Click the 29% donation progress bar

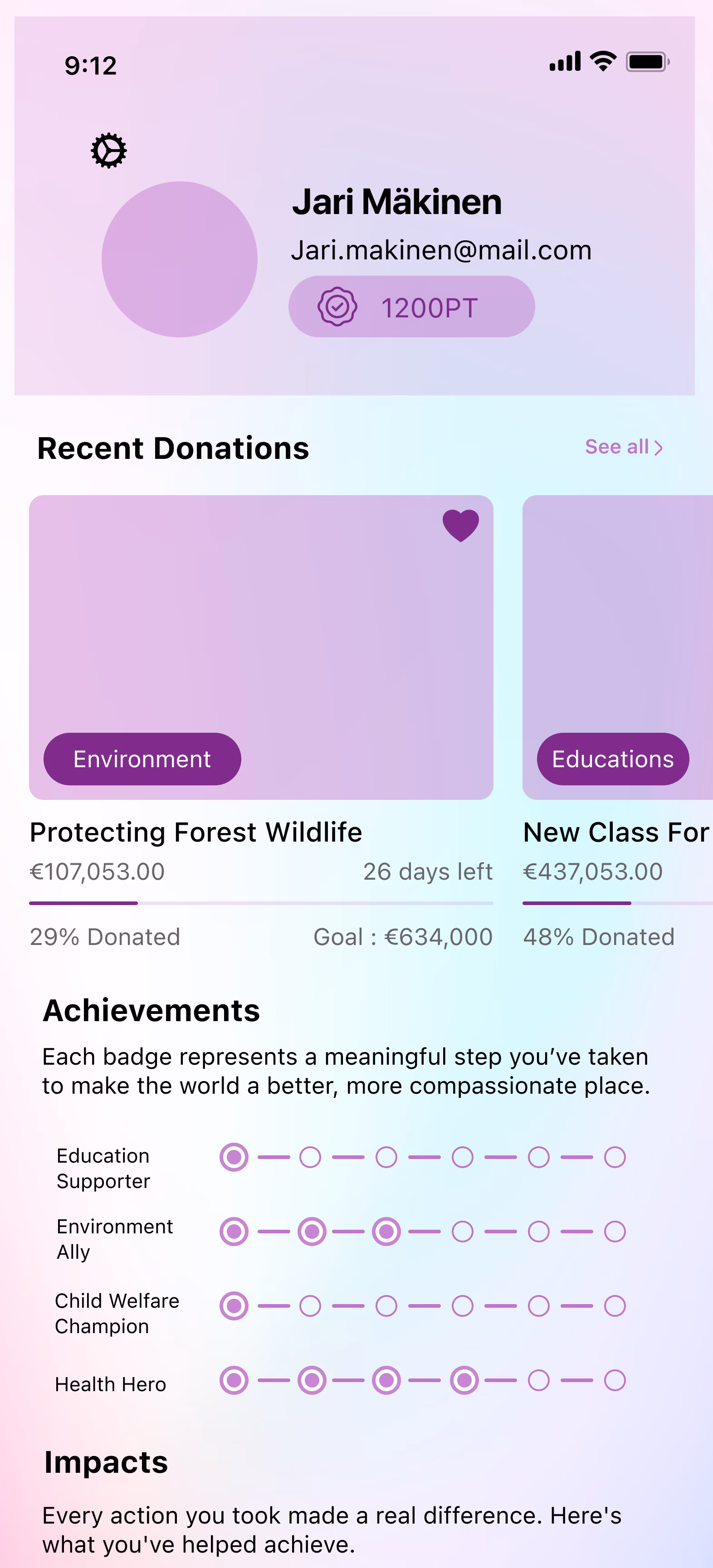(261, 903)
